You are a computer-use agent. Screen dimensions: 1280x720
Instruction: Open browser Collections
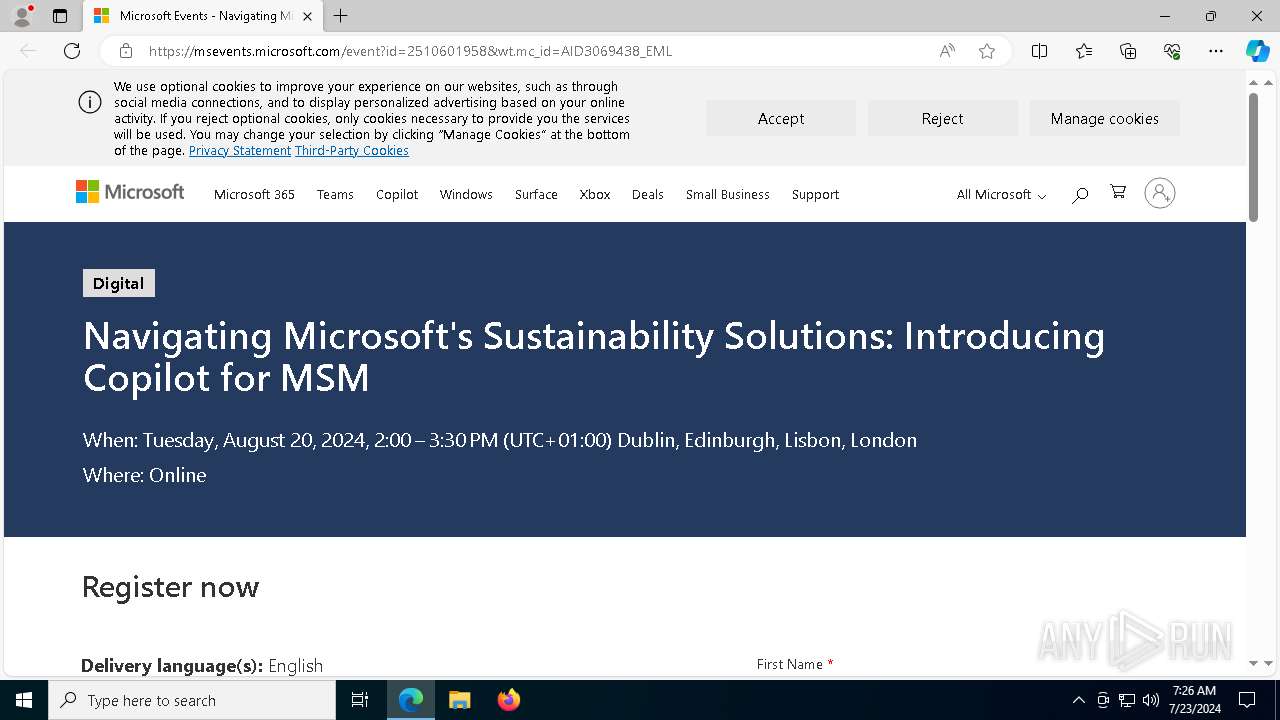[x=1128, y=51]
